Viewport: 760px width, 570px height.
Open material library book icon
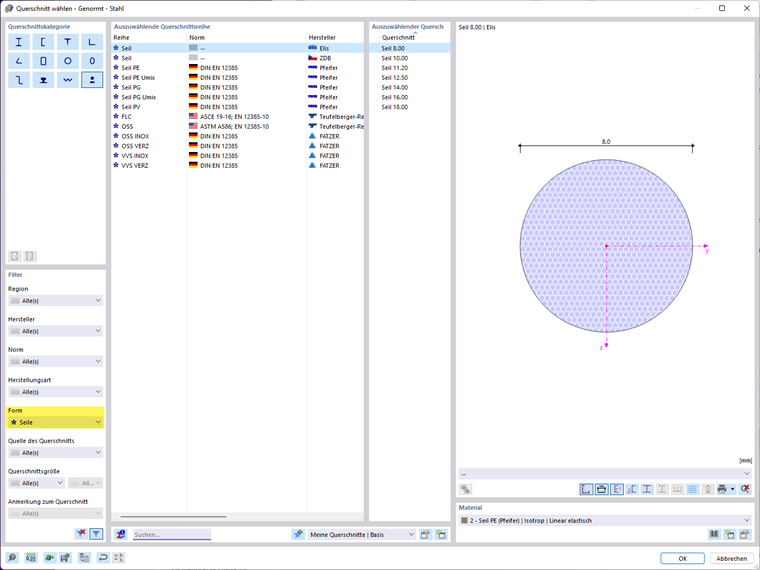coord(714,534)
